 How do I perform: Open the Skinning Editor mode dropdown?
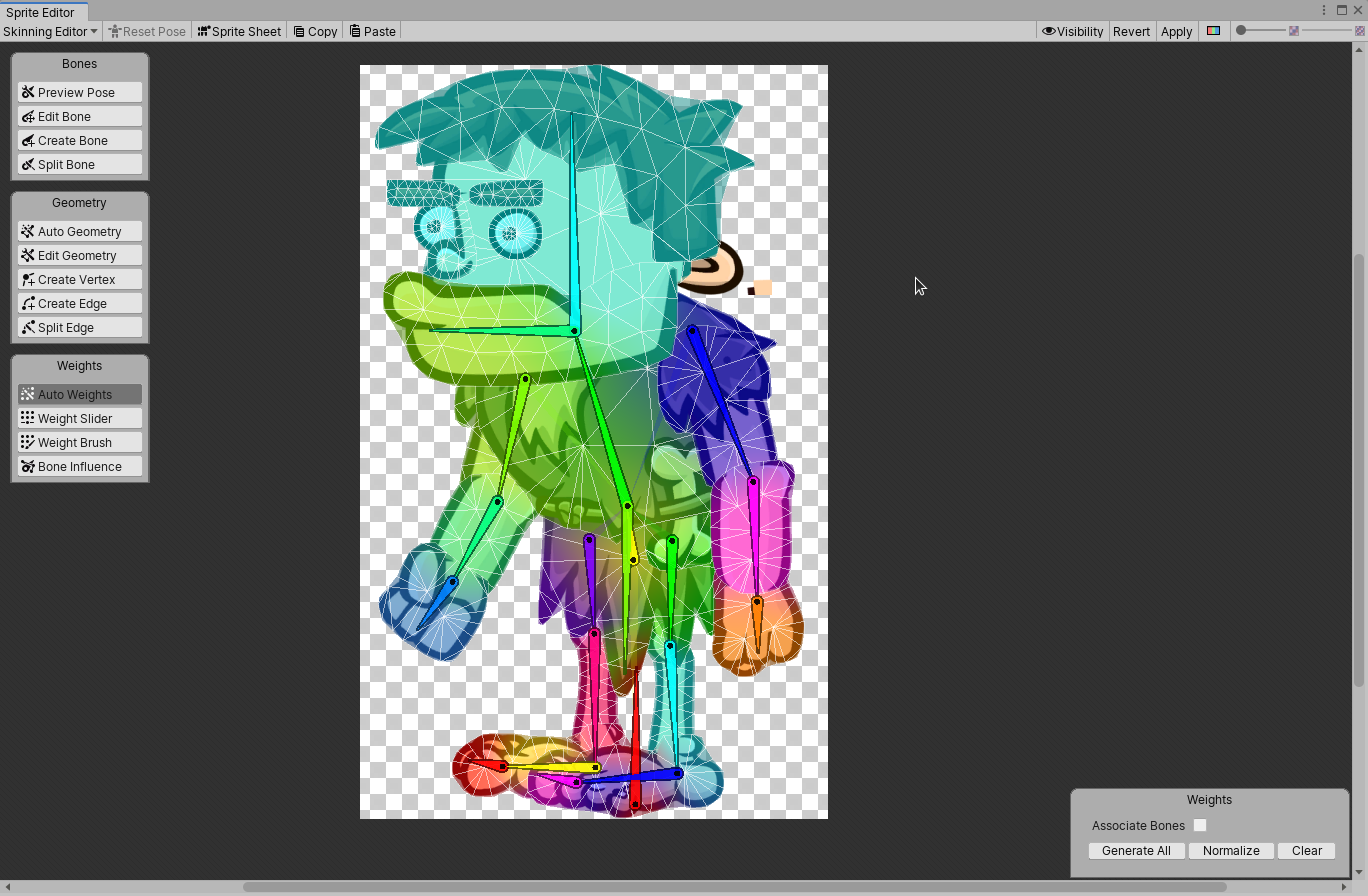pos(50,31)
